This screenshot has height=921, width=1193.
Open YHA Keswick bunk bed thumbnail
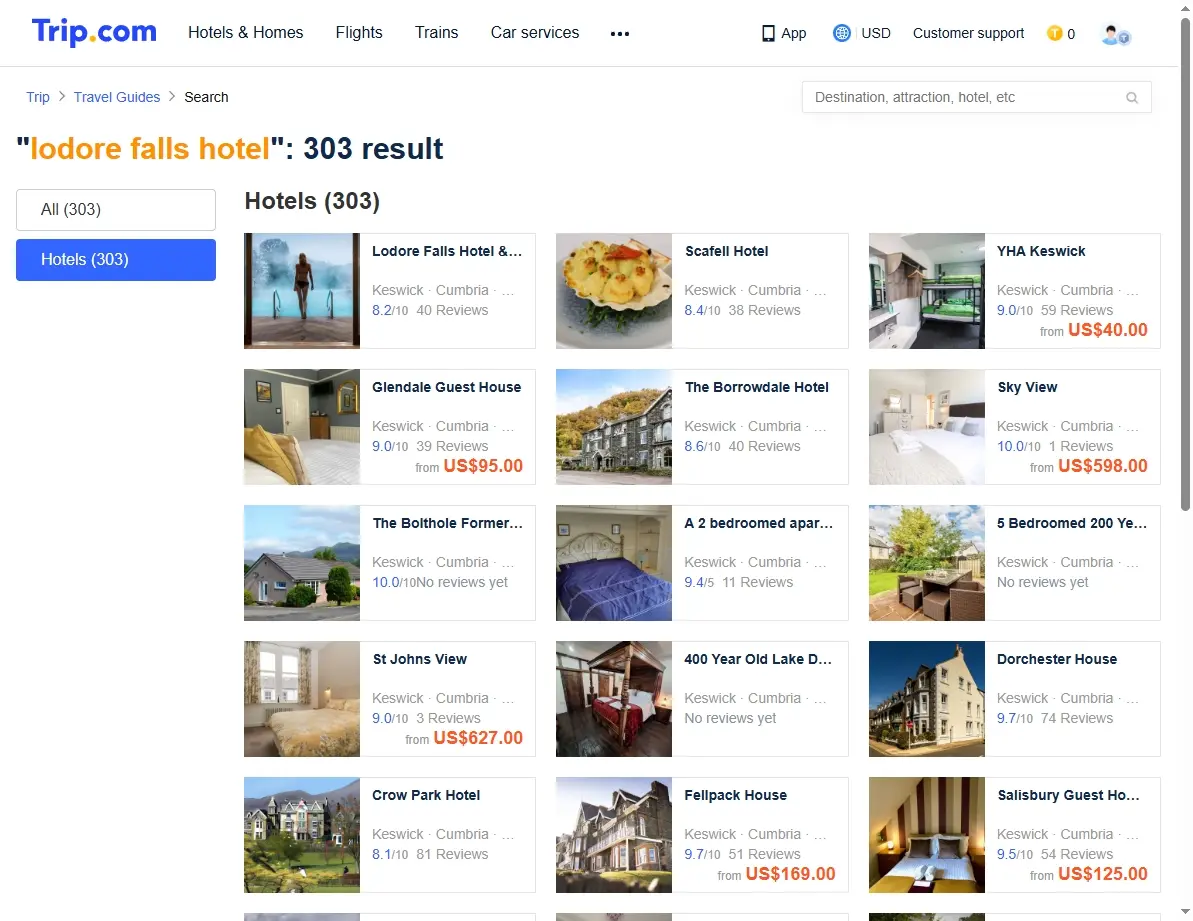(x=927, y=291)
